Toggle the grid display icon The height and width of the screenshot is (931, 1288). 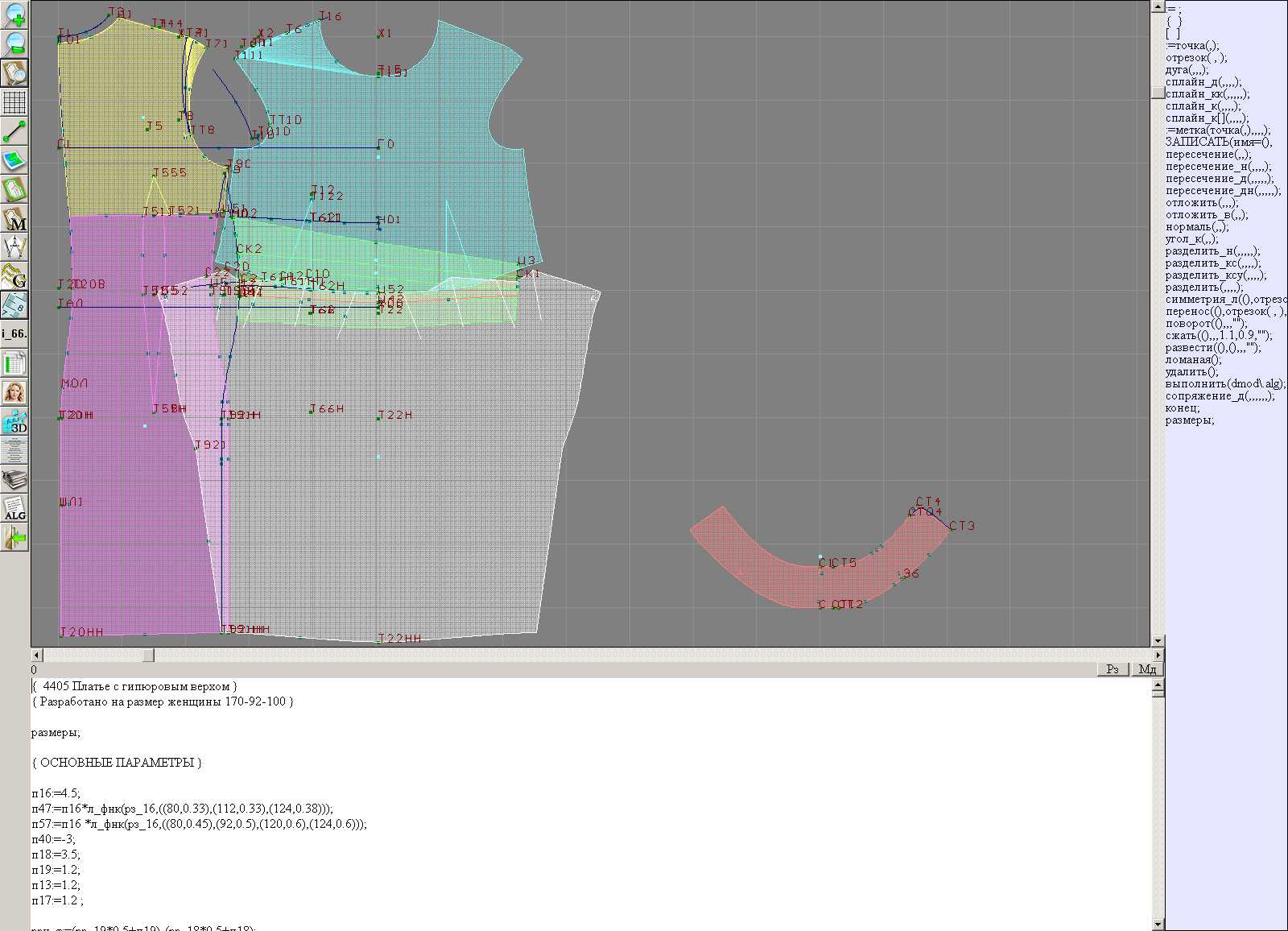(14, 102)
